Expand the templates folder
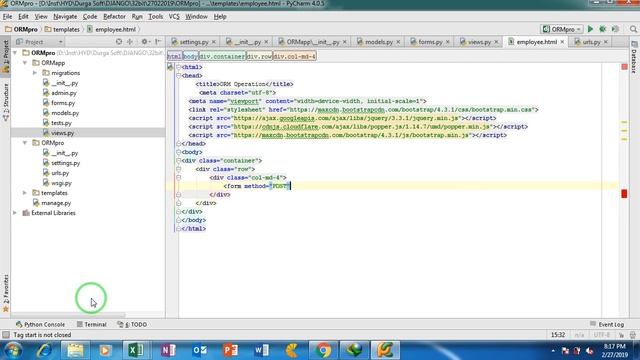 25,193
